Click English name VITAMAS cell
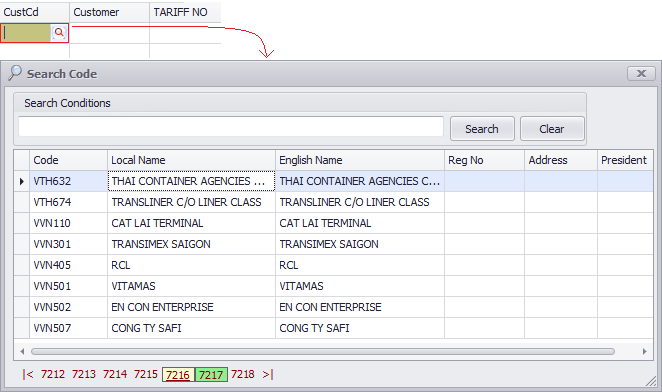This screenshot has height=392, width=662. click(x=360, y=286)
